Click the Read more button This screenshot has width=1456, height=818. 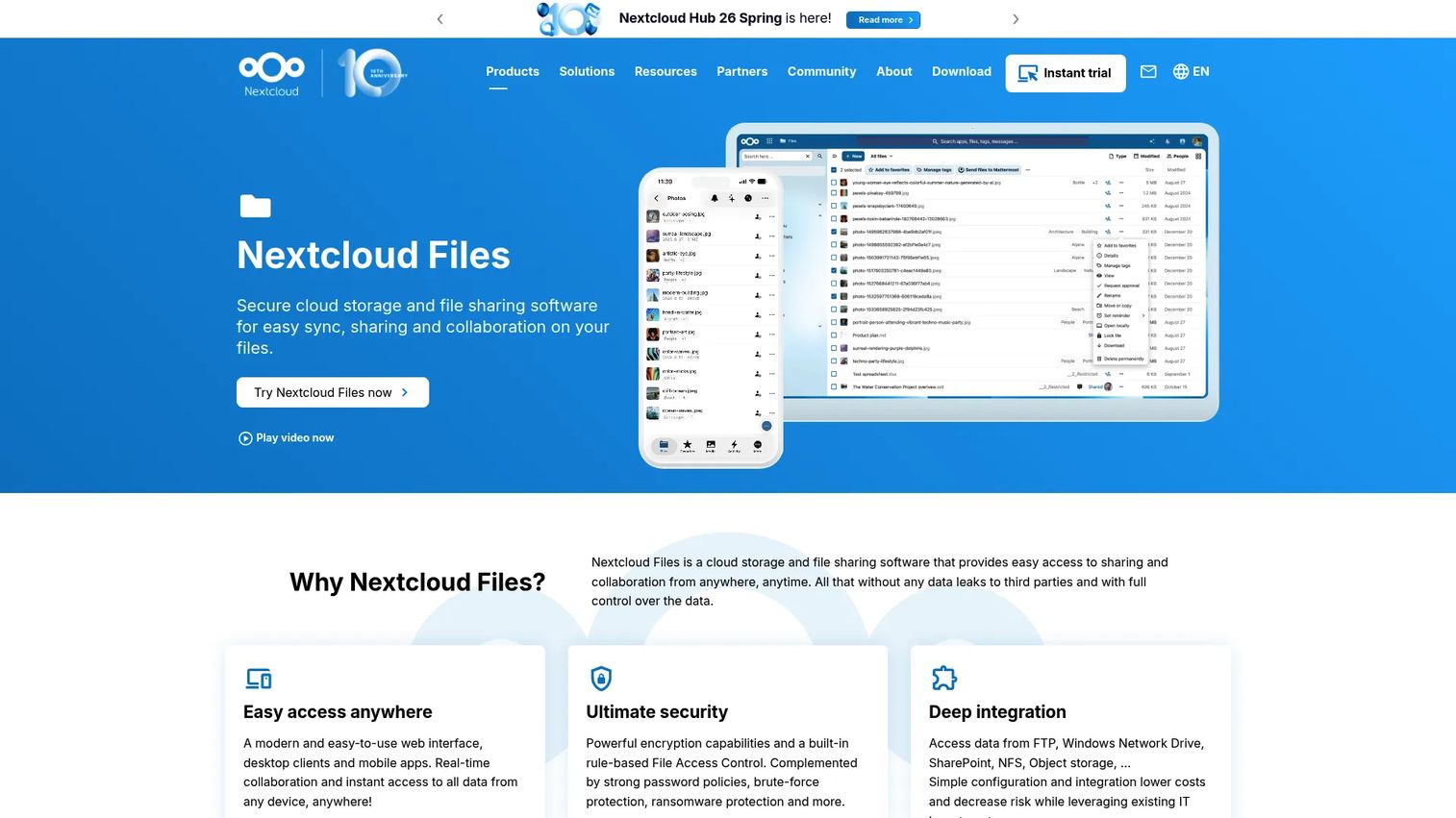point(883,20)
